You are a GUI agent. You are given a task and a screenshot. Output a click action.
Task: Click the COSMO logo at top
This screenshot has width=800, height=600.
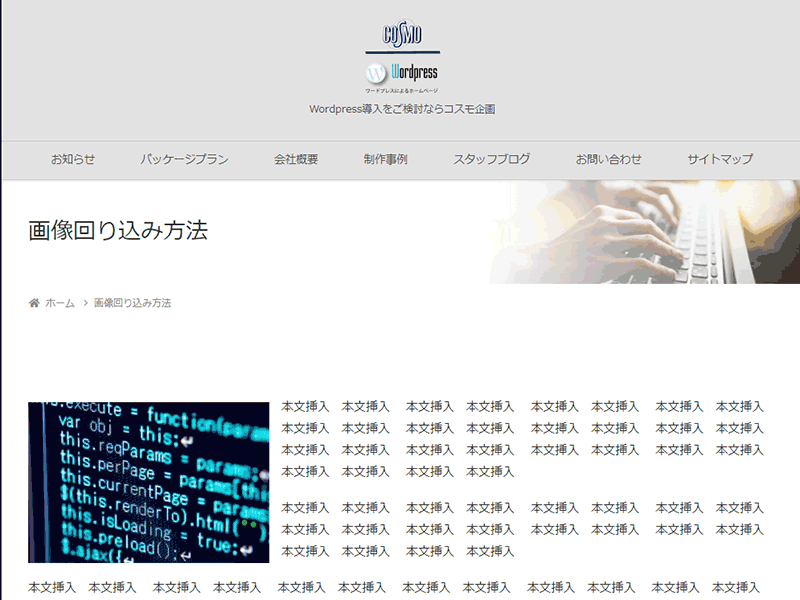tap(402, 36)
